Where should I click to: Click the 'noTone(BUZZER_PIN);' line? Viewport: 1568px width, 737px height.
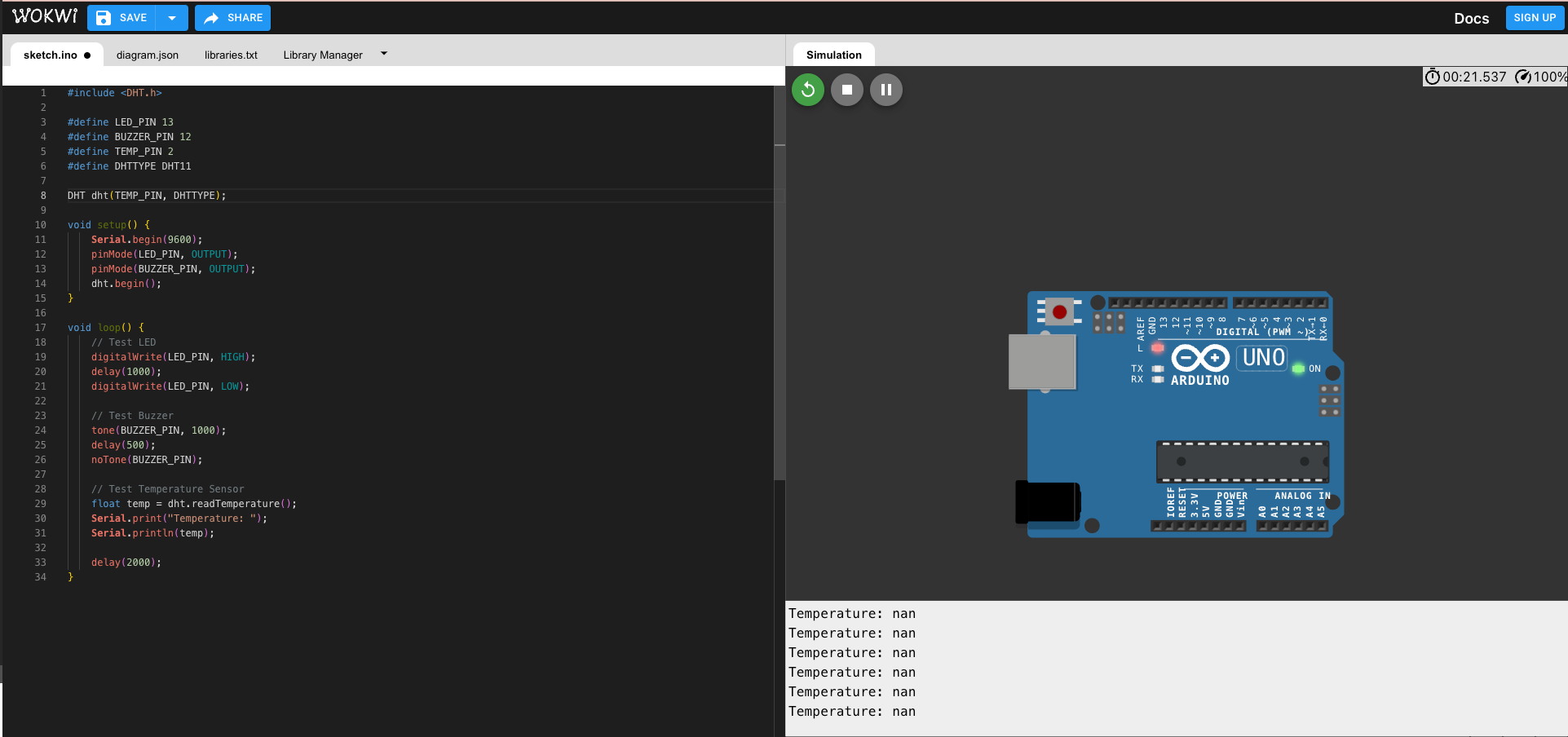coord(147,460)
